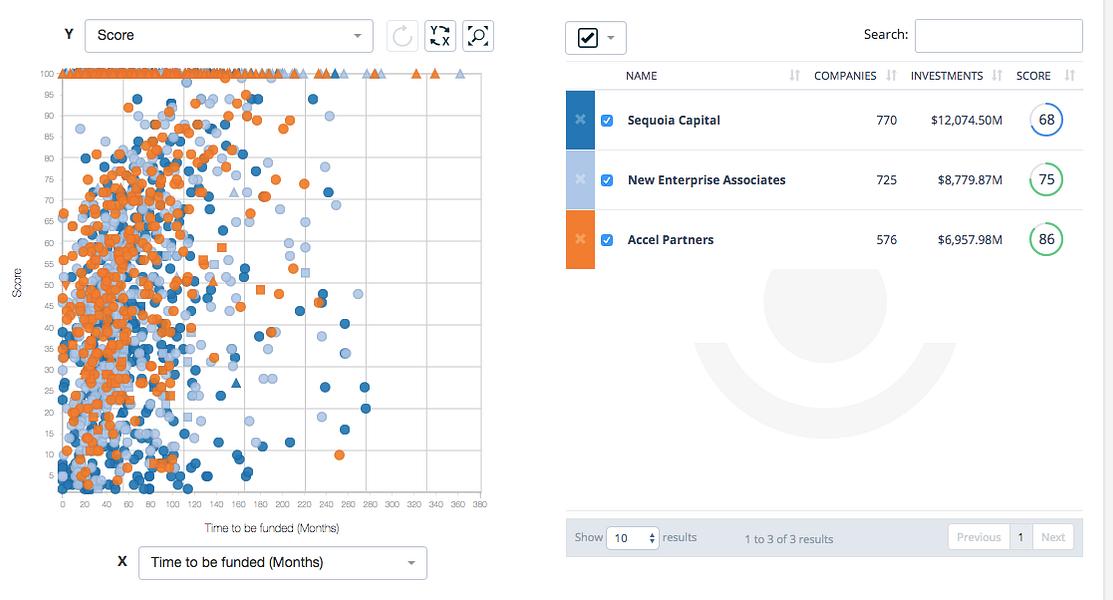
Task: Change the Show results count selector
Action: (x=632, y=538)
